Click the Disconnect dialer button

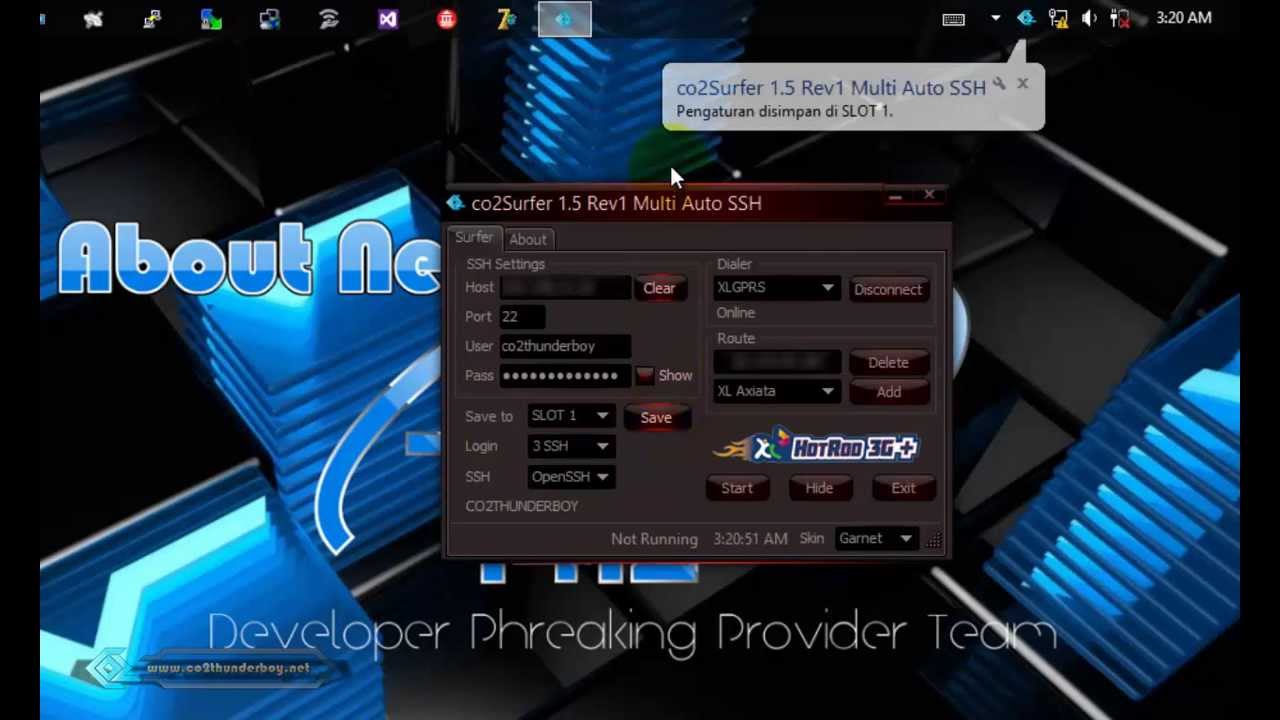point(888,289)
